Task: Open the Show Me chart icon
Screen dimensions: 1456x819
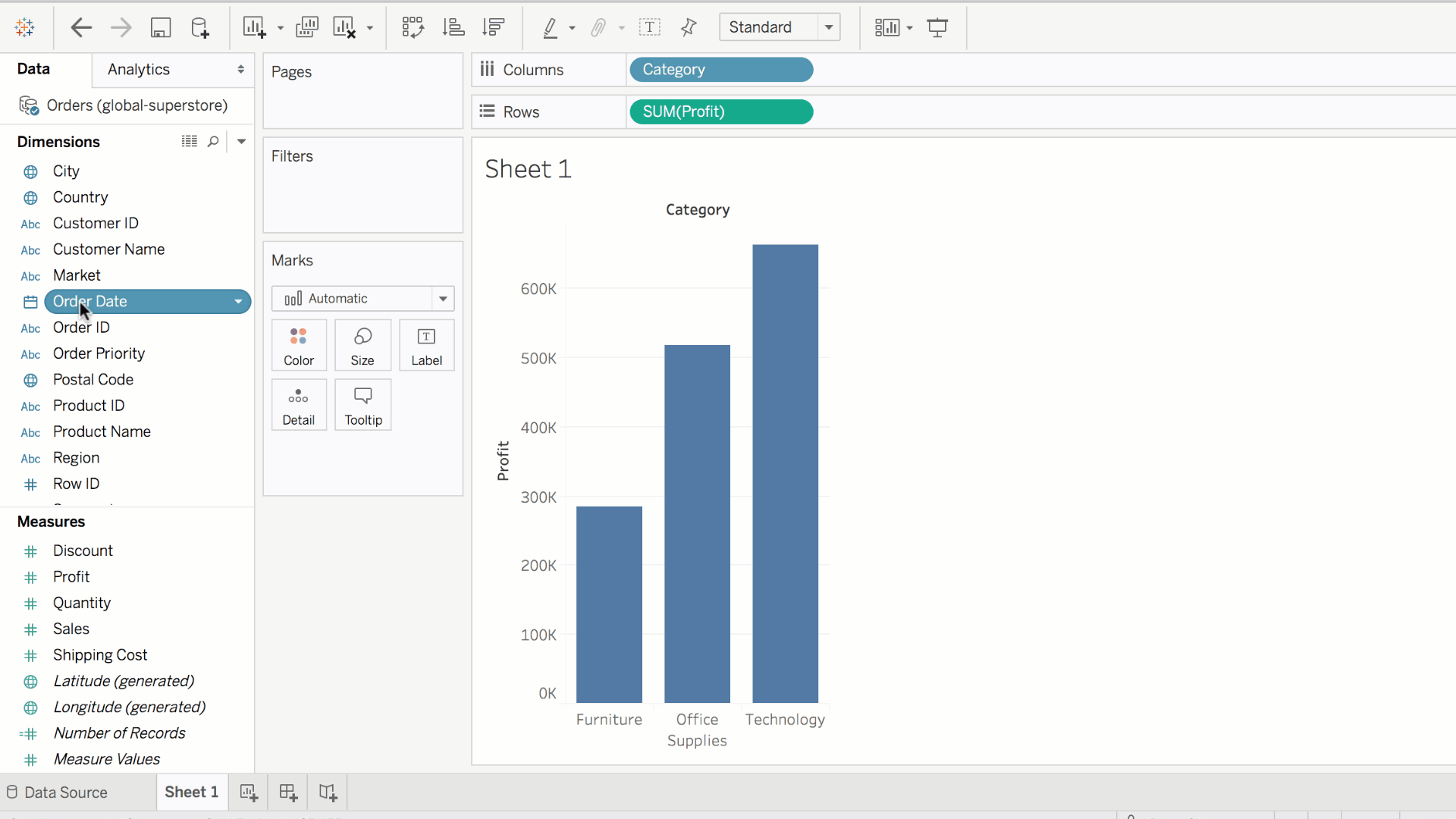Action: pos(886,28)
